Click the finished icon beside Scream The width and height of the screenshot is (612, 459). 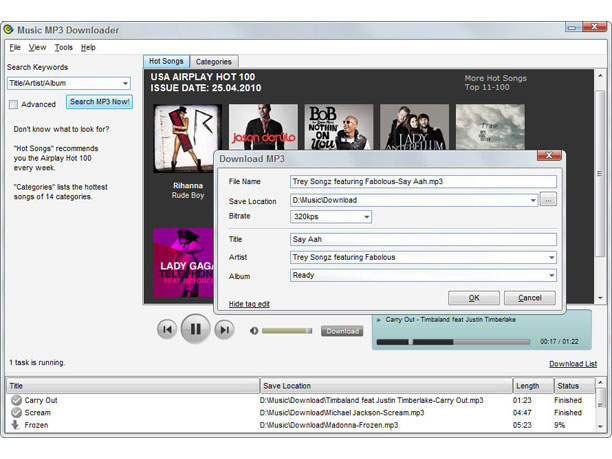16,413
